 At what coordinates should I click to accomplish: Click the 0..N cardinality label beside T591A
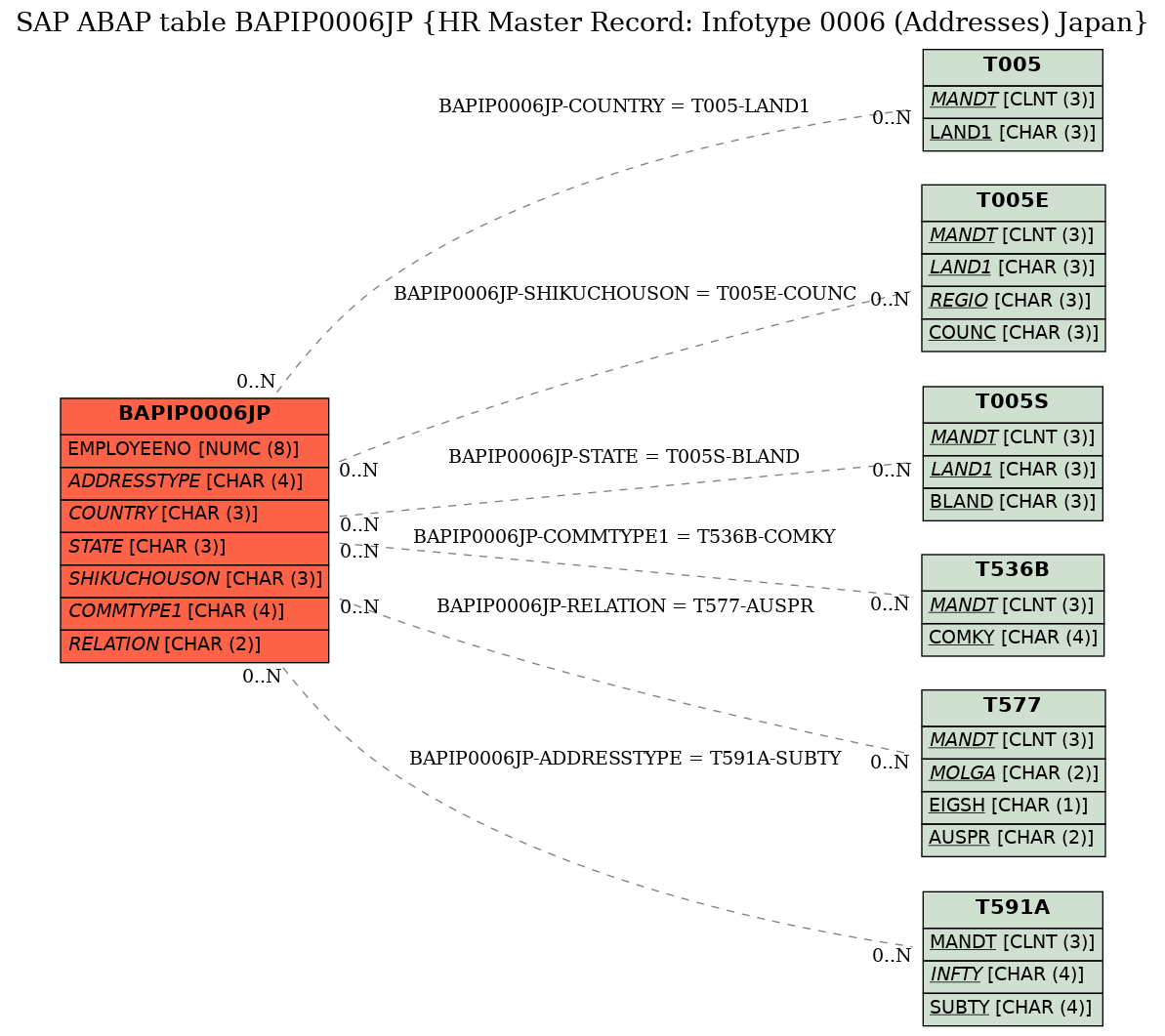(x=892, y=956)
